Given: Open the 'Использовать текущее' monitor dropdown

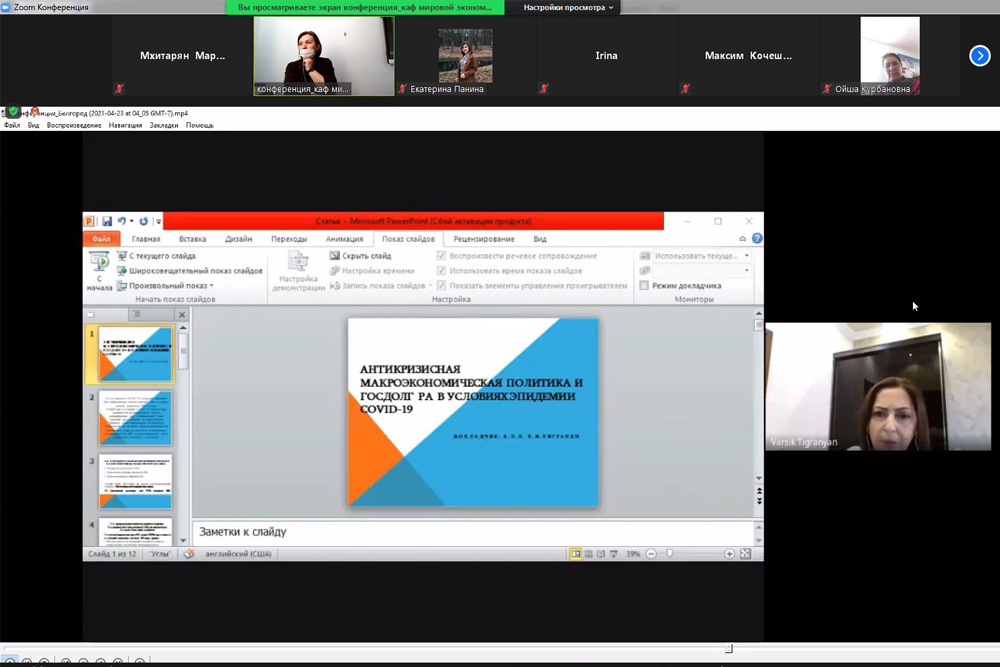Looking at the screenshot, I should pyautogui.click(x=746, y=256).
